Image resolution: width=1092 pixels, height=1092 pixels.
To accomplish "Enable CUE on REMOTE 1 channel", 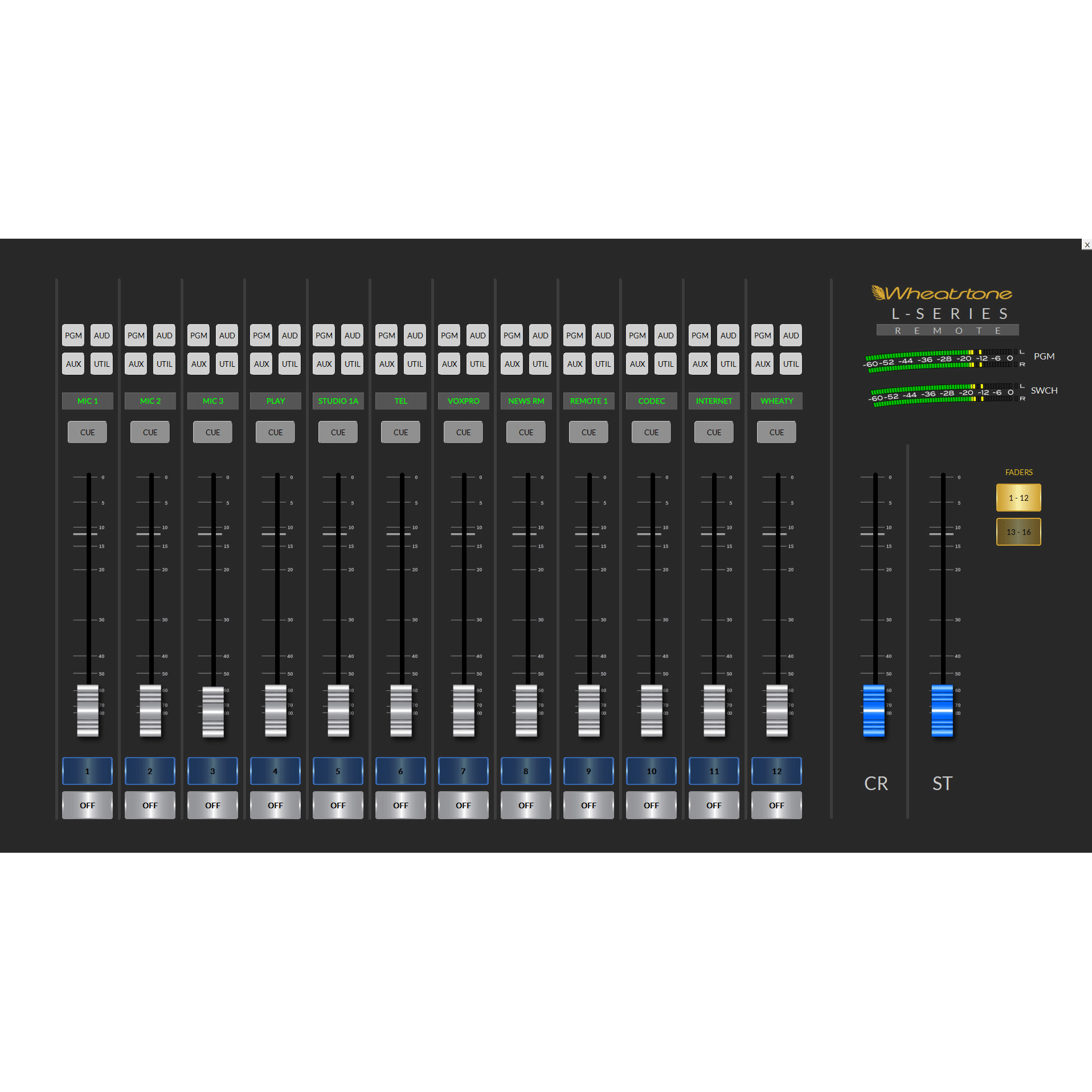I will [x=588, y=432].
